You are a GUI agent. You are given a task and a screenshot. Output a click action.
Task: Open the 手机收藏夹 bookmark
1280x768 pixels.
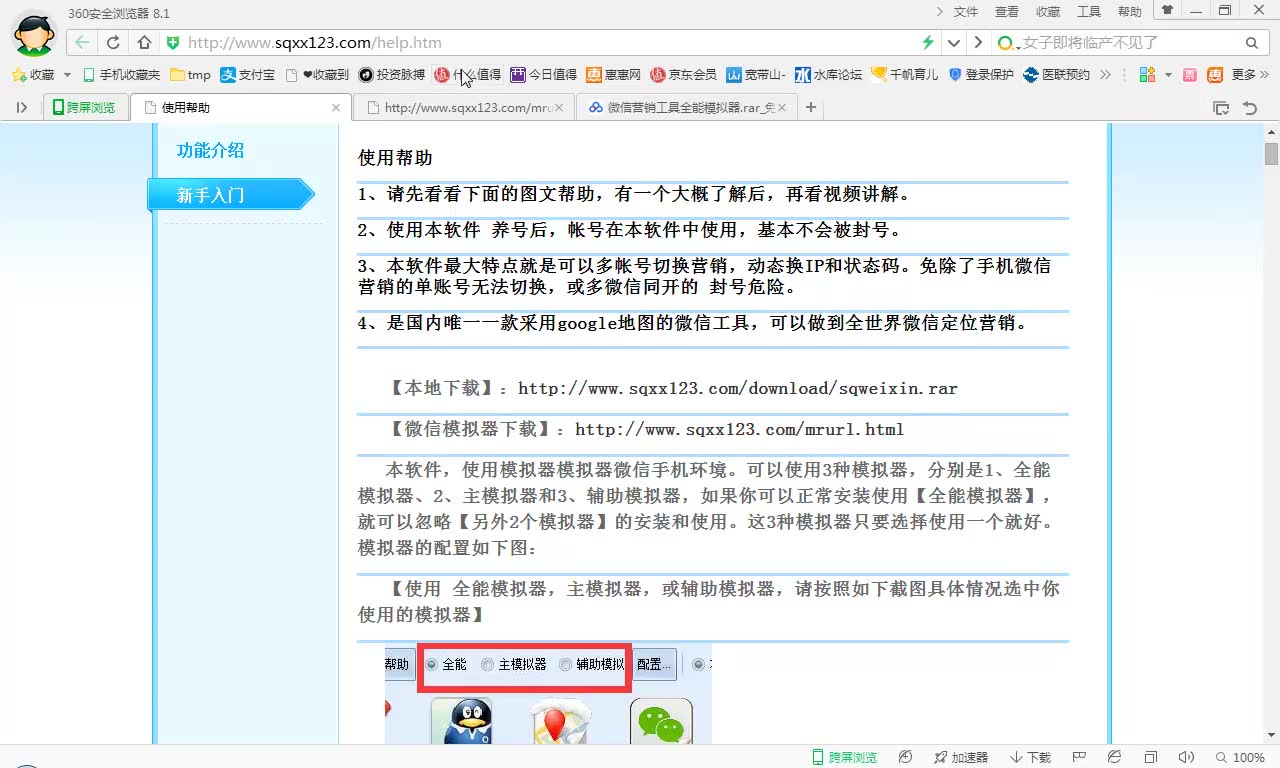tap(121, 75)
